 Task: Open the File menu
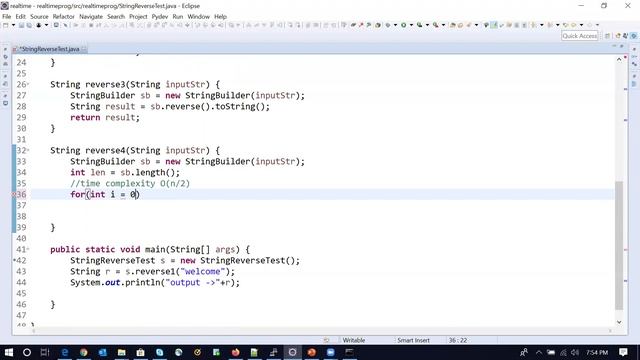7,17
